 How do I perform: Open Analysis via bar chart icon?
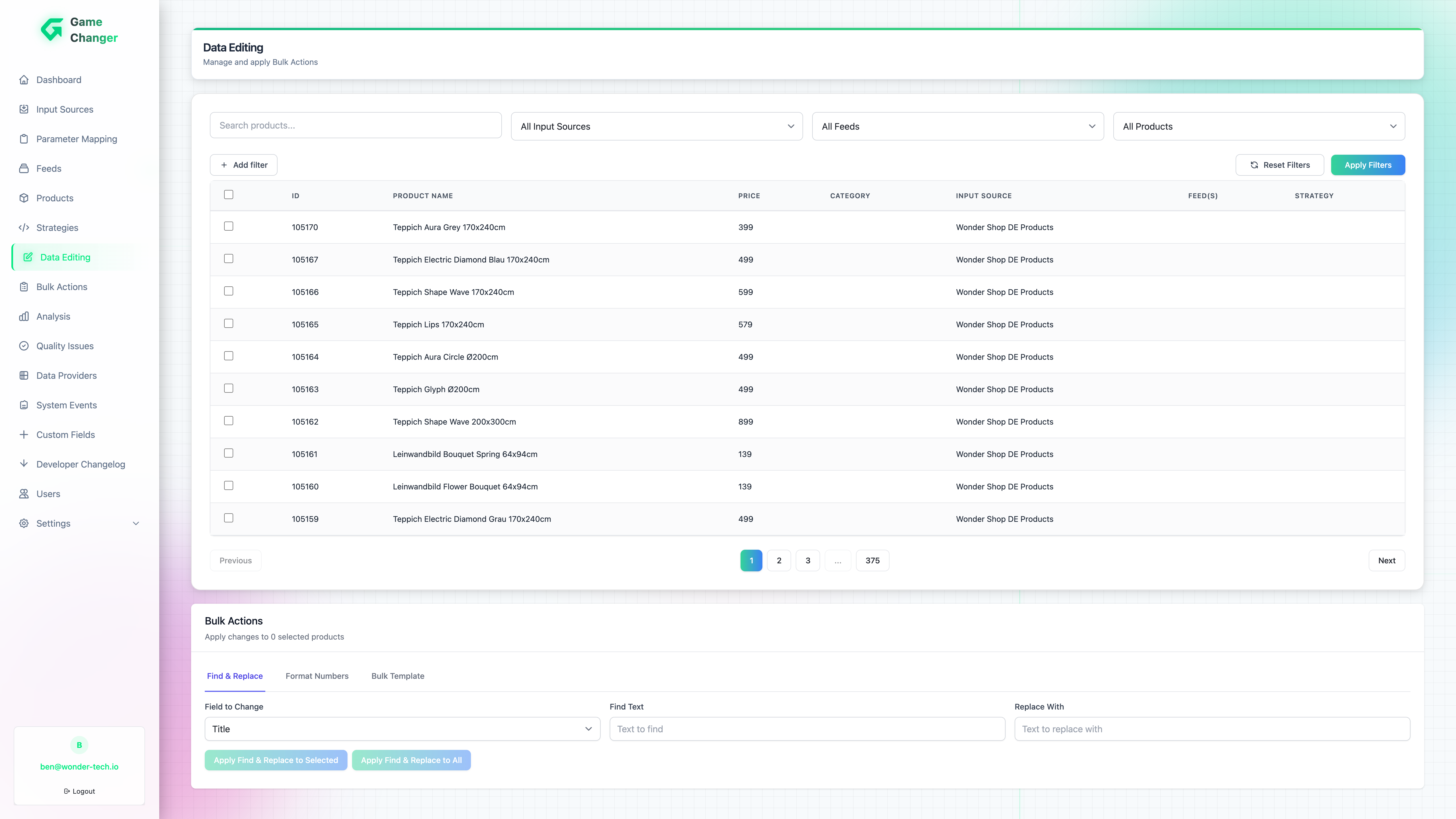(x=24, y=317)
